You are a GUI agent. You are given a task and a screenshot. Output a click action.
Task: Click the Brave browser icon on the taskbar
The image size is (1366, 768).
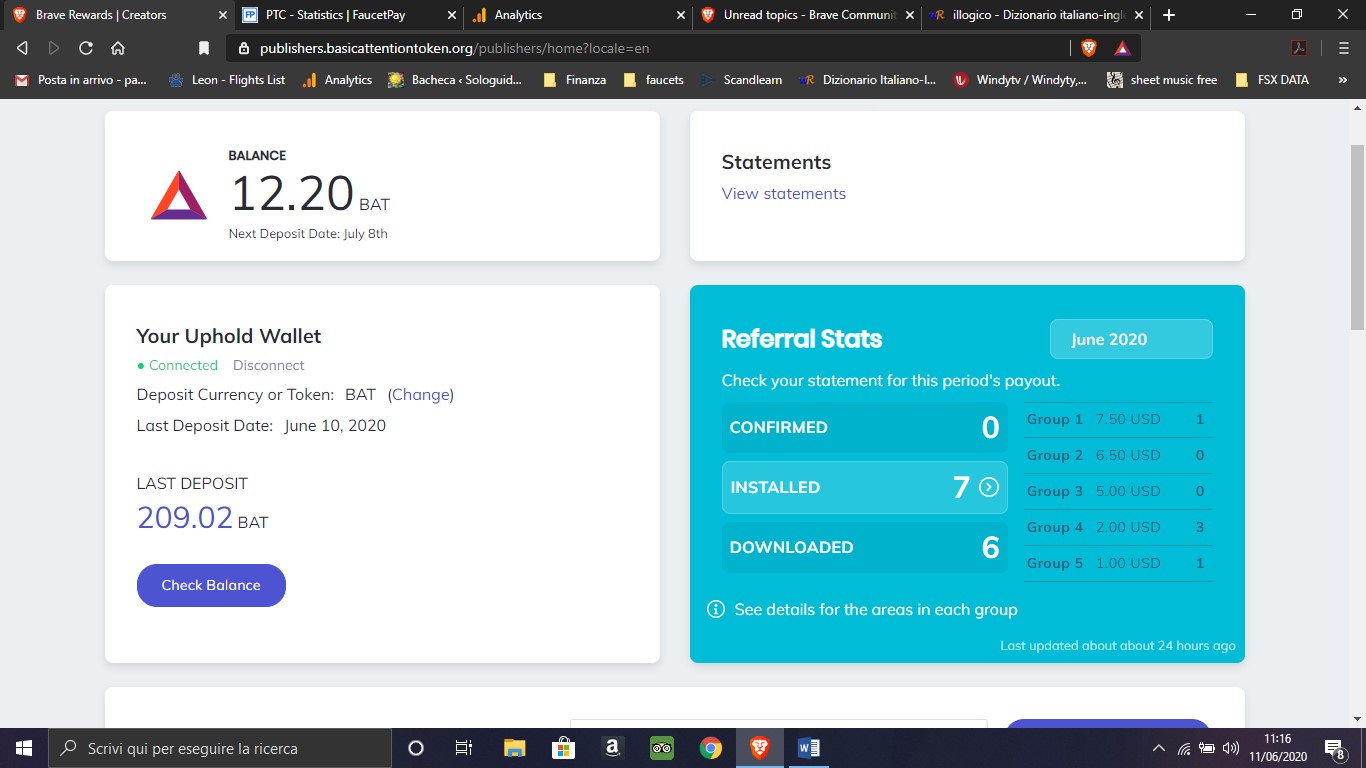(759, 748)
